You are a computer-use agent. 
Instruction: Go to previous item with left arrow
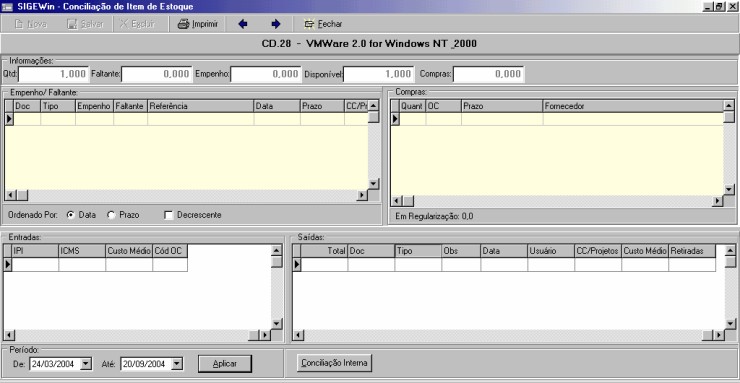point(243,24)
